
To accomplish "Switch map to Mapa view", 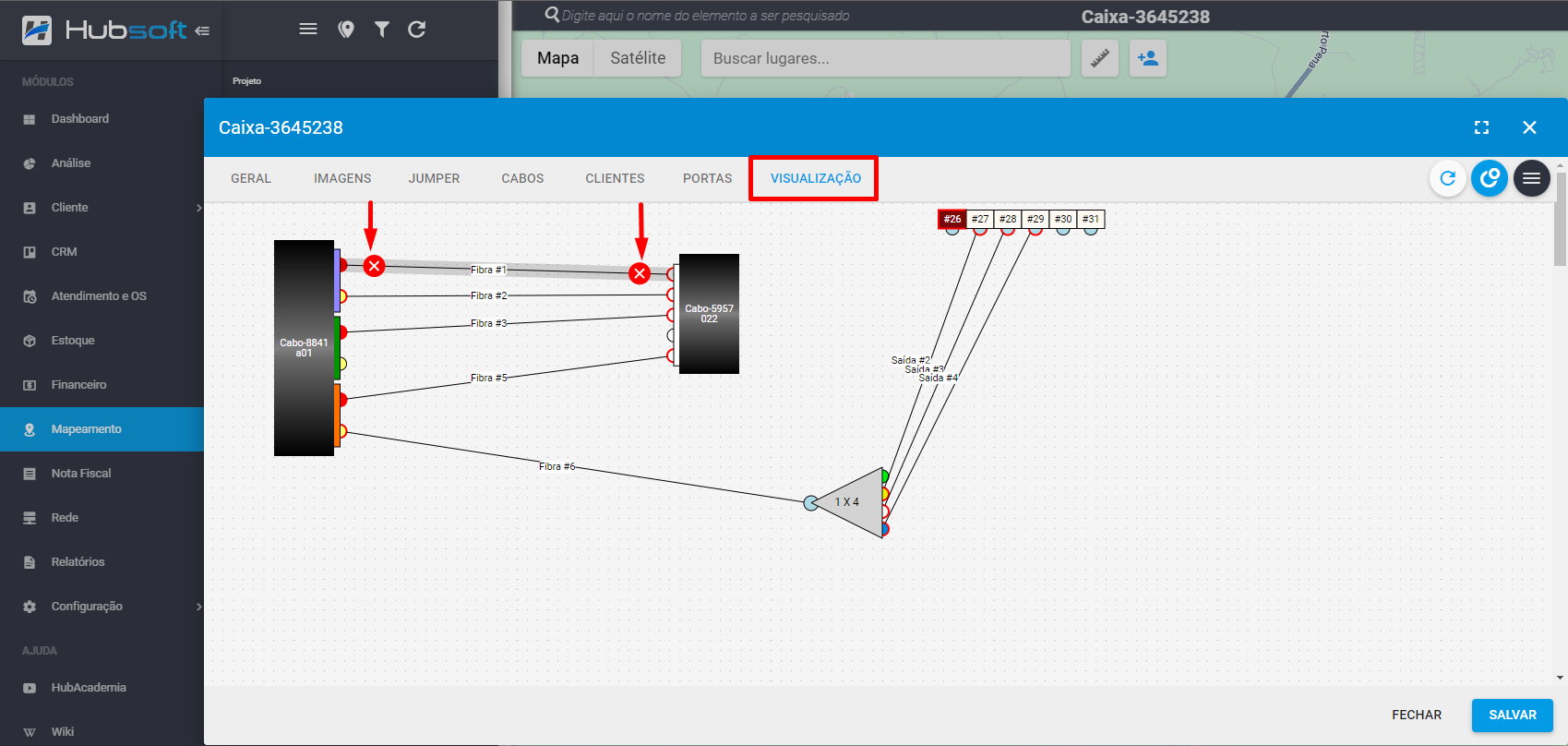I will point(557,58).
